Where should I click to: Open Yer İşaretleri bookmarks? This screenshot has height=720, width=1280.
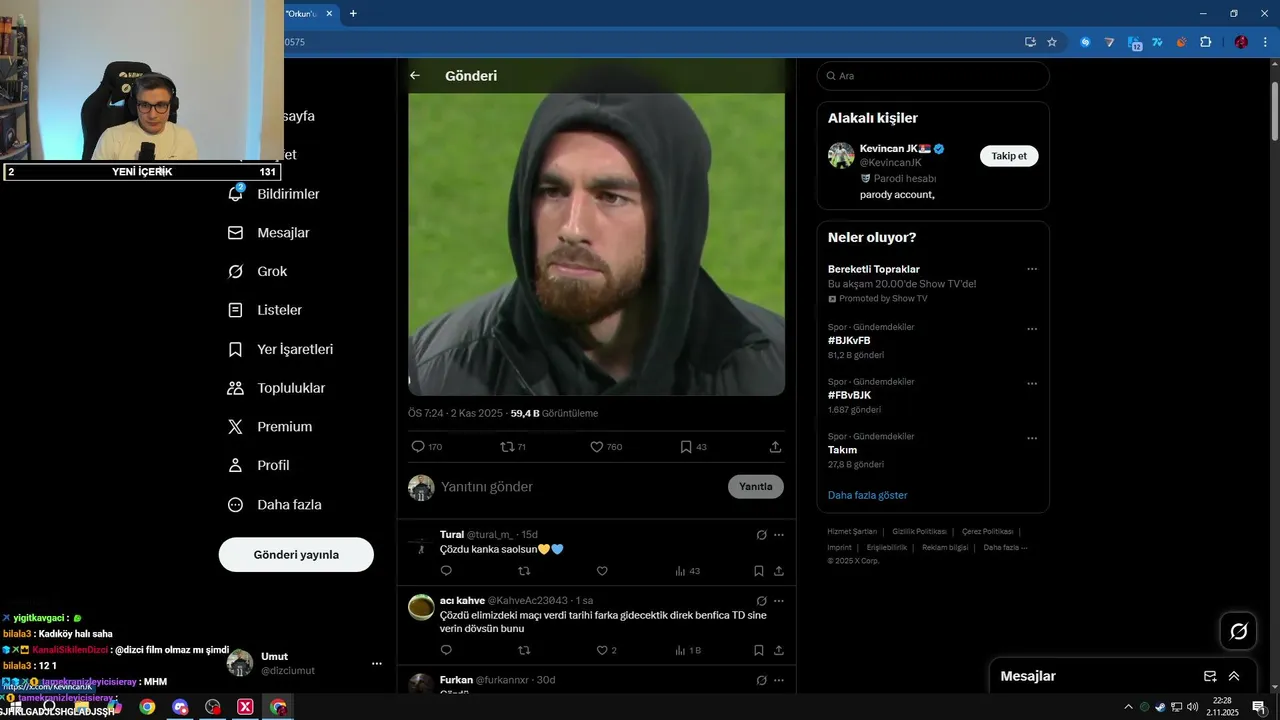click(x=281, y=350)
